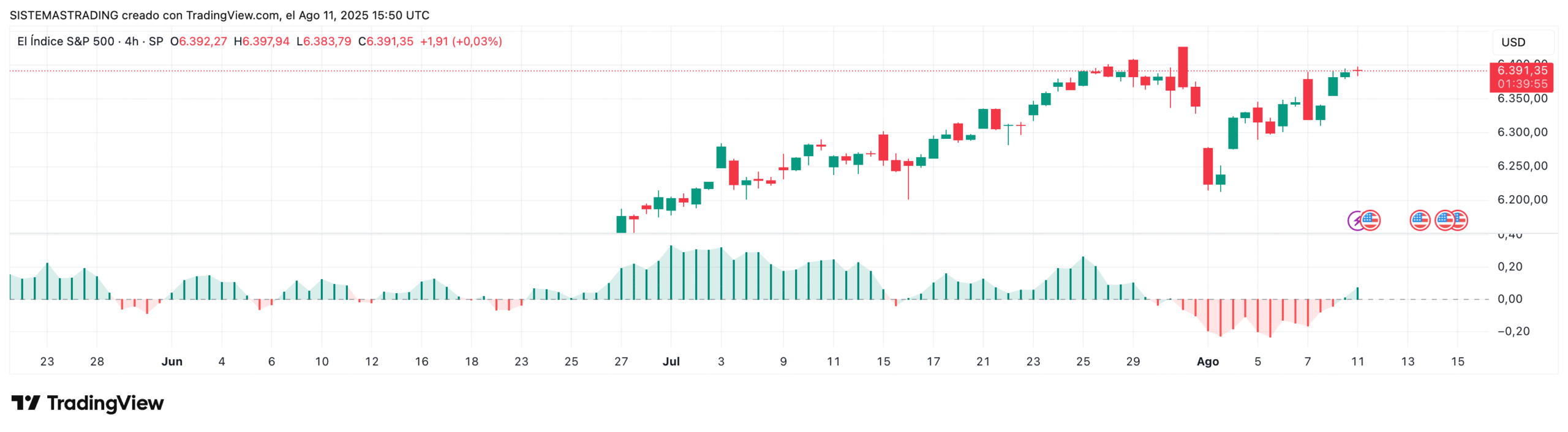This screenshot has width=1568, height=432.
Task: Click the TradingView logo at the bottom left
Action: pyautogui.click(x=88, y=403)
